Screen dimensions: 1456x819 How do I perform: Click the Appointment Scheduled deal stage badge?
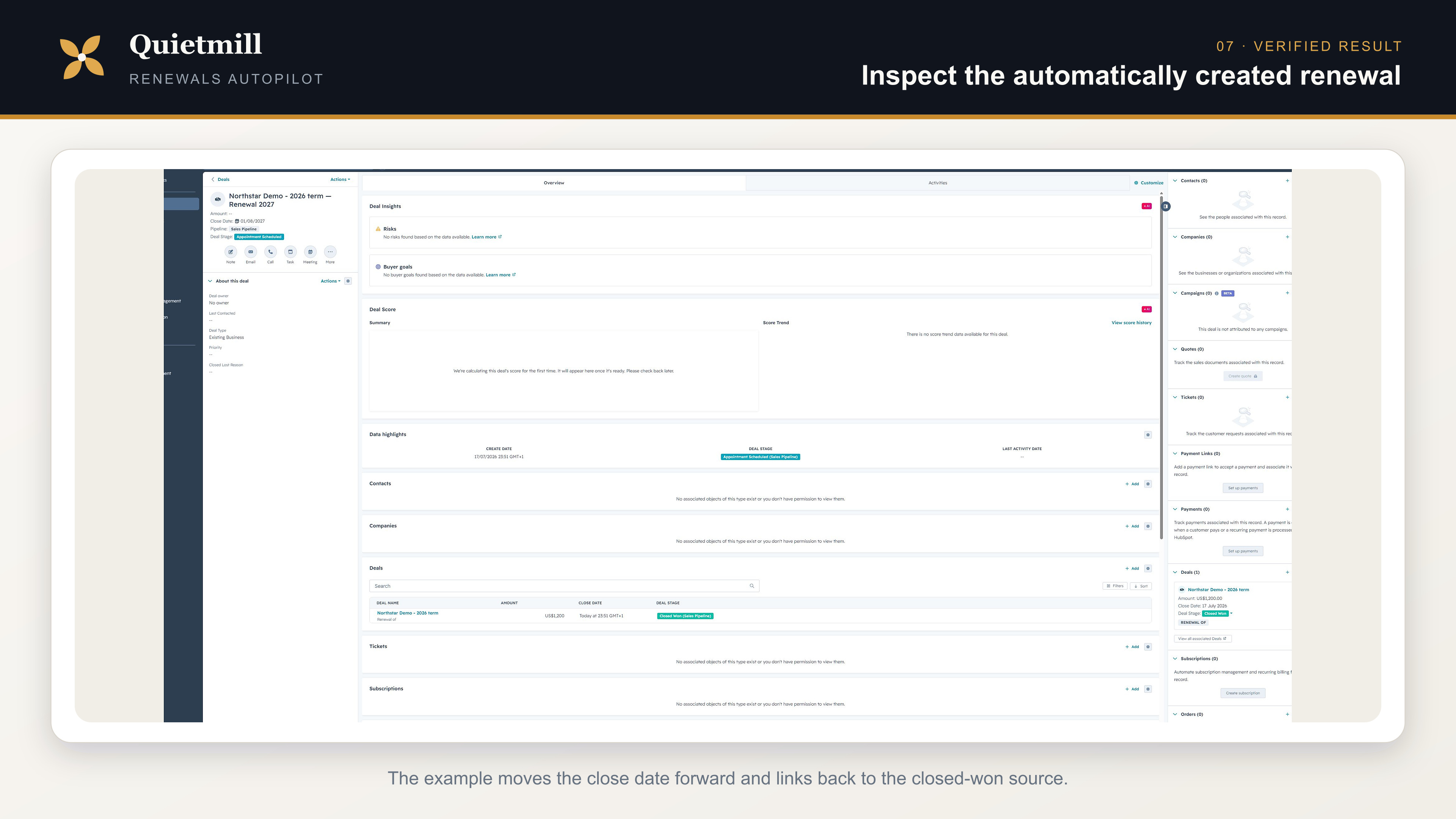click(x=259, y=237)
